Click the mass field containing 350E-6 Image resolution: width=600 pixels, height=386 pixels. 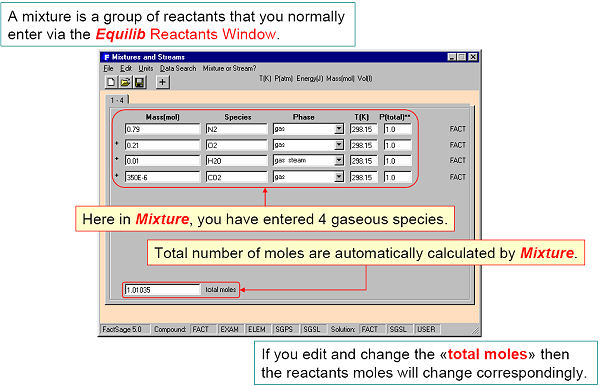[x=163, y=177]
